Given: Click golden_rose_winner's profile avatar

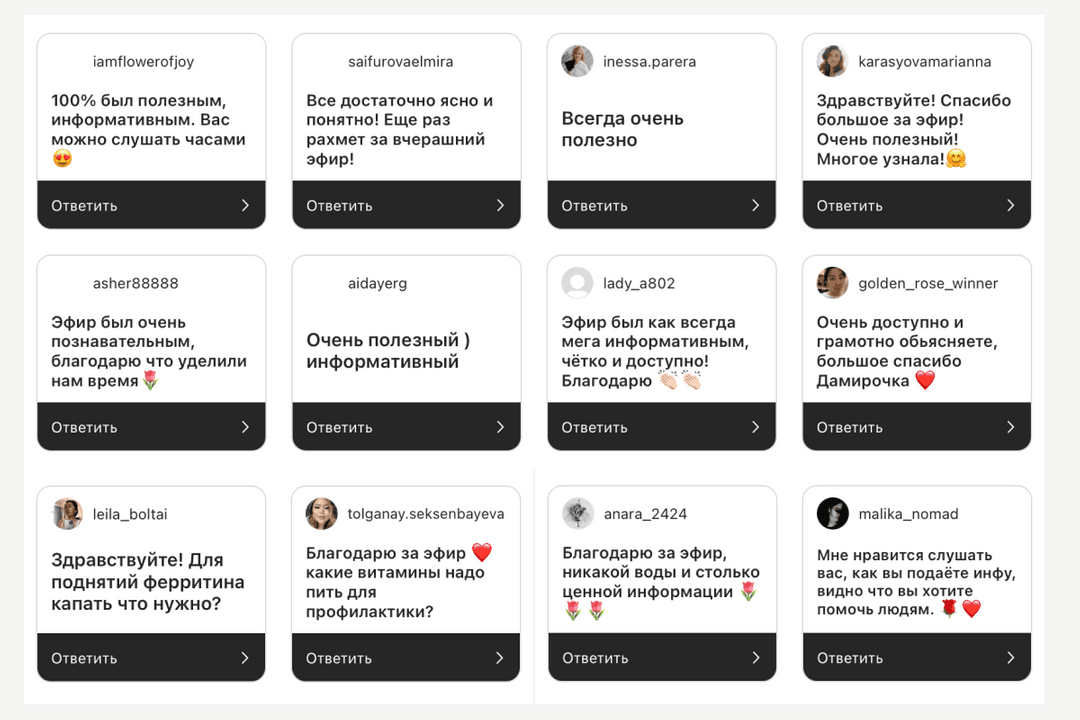Looking at the screenshot, I should (x=832, y=283).
